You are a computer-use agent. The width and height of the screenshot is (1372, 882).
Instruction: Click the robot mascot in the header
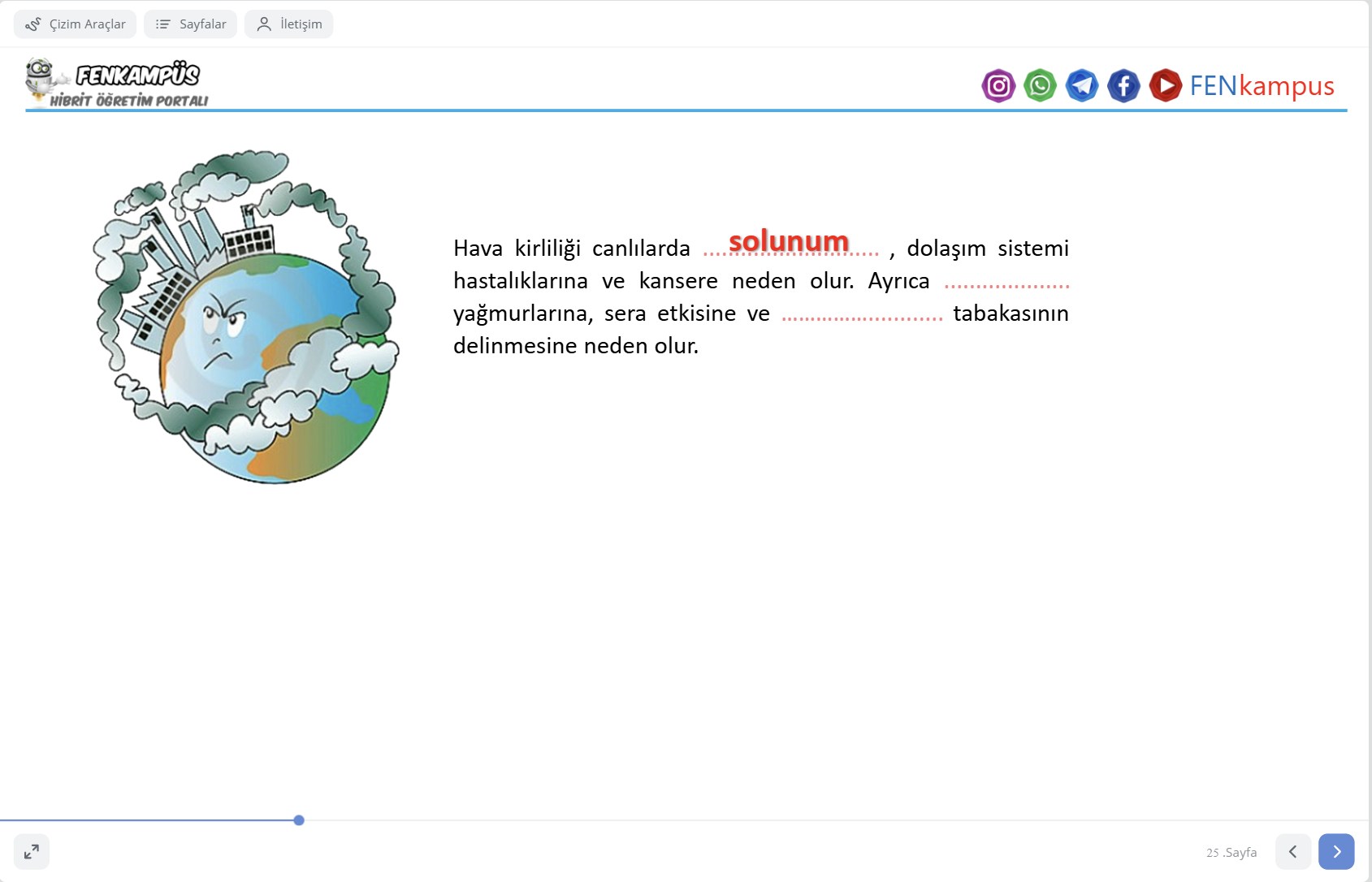39,79
